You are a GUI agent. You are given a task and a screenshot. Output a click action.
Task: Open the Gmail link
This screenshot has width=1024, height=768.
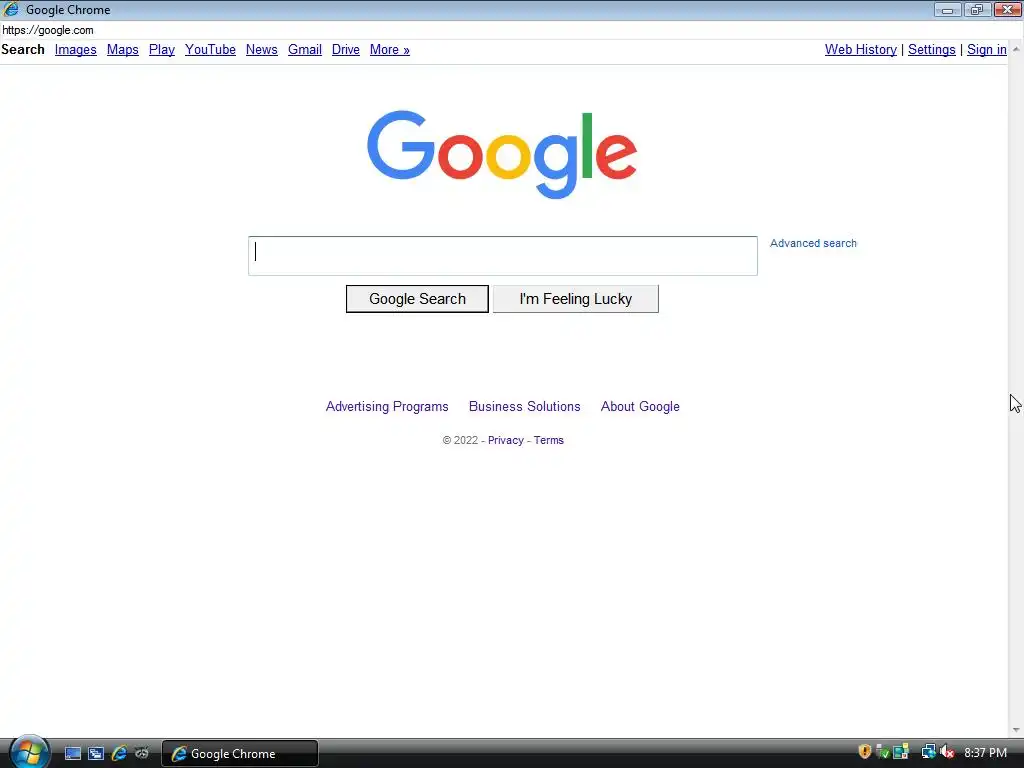(x=305, y=50)
